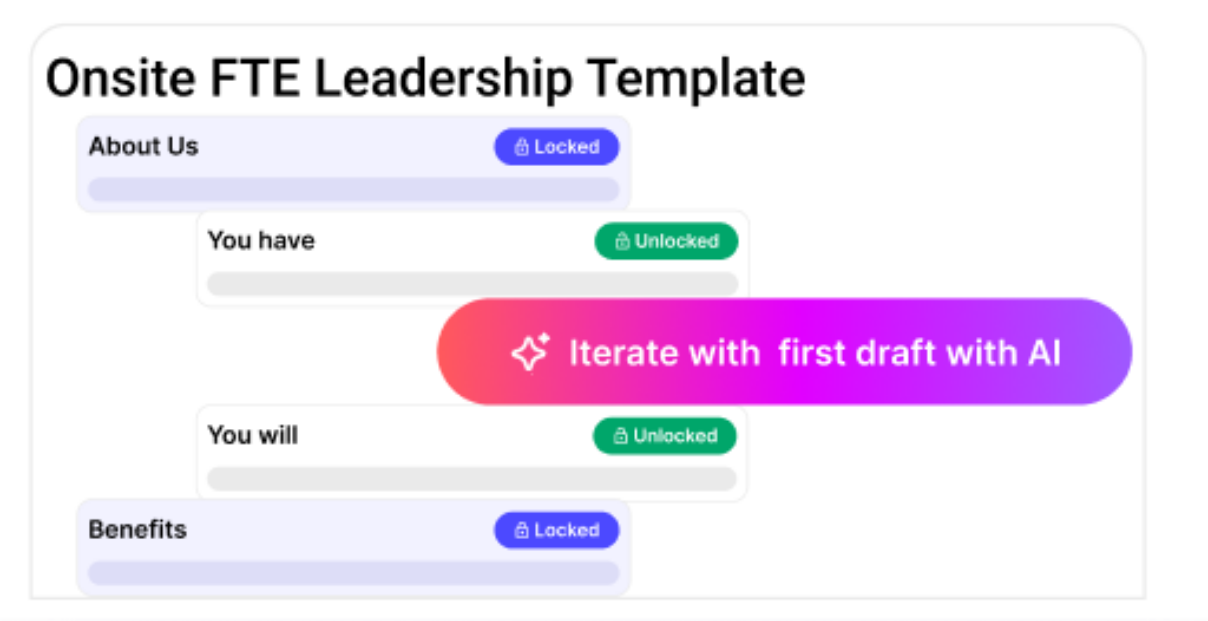Click the open padlock icon beside You have

point(622,241)
